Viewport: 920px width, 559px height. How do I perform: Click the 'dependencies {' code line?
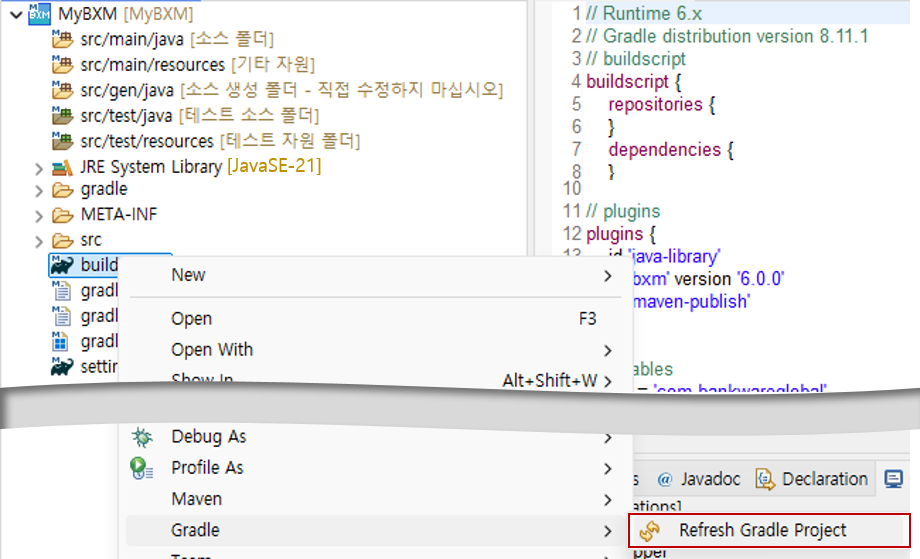[x=671, y=150]
